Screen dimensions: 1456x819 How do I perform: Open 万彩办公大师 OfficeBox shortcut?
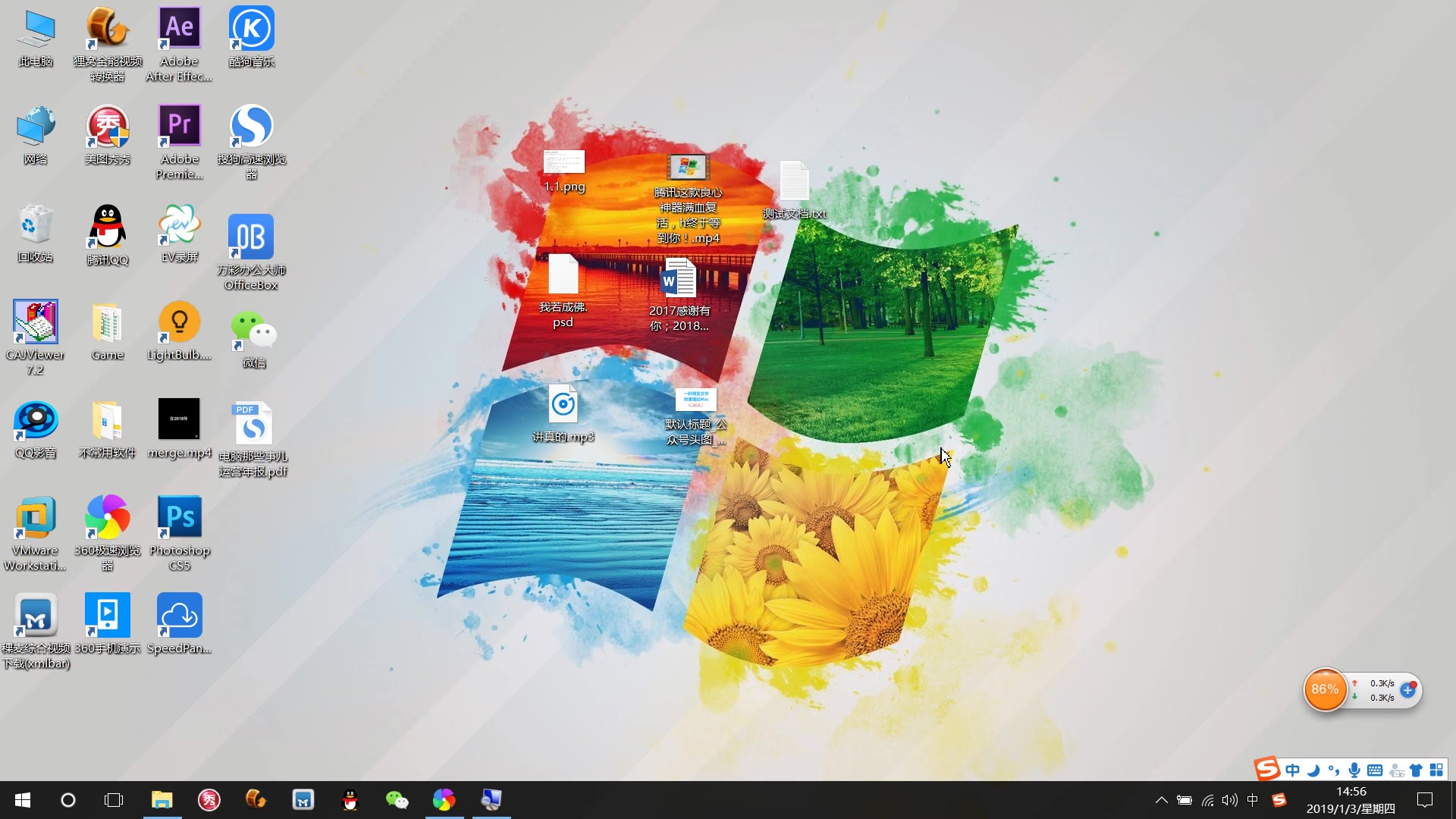[252, 253]
